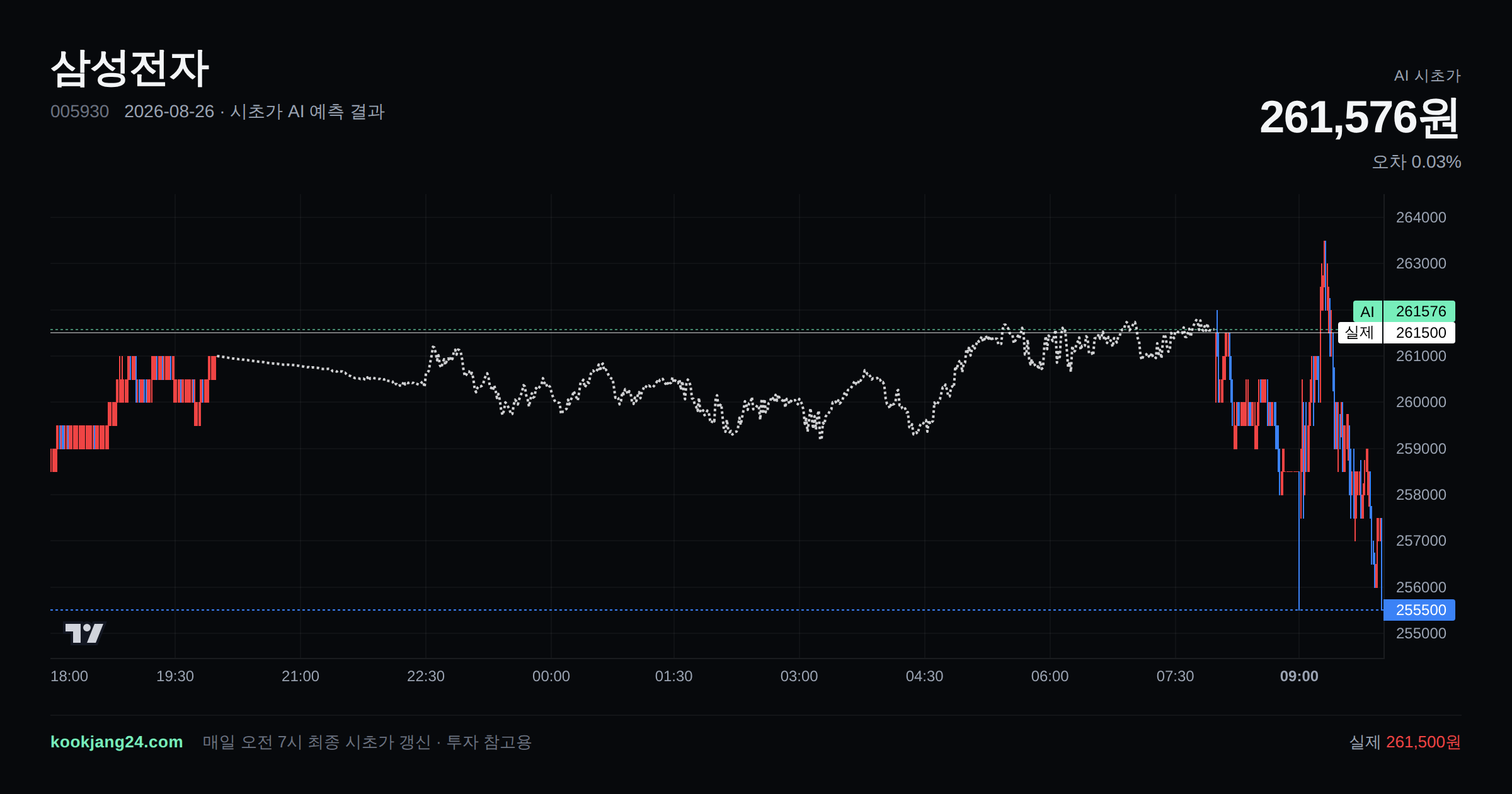The image size is (1512, 794).
Task: Click the 258000 price axis label
Action: [1421, 495]
